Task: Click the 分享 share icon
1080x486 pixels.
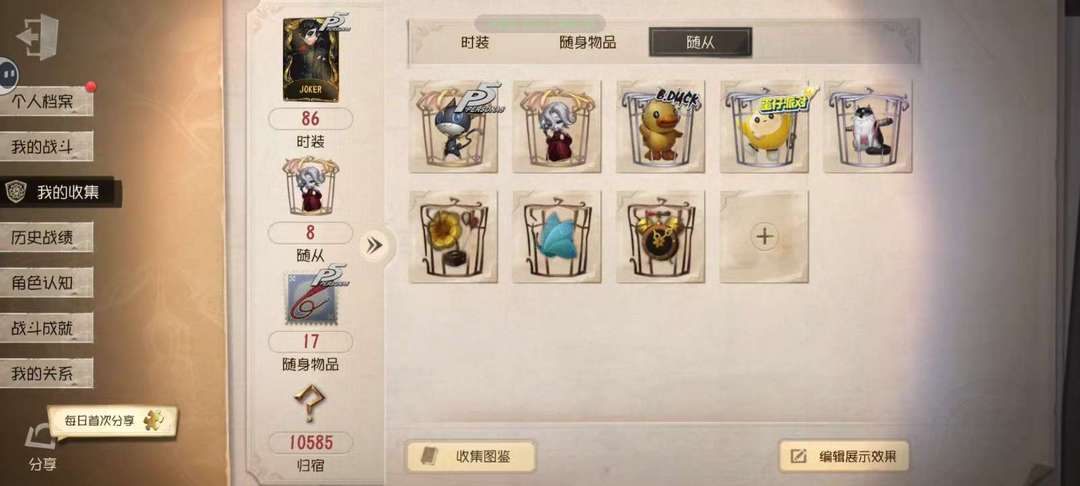Action: click(x=41, y=448)
